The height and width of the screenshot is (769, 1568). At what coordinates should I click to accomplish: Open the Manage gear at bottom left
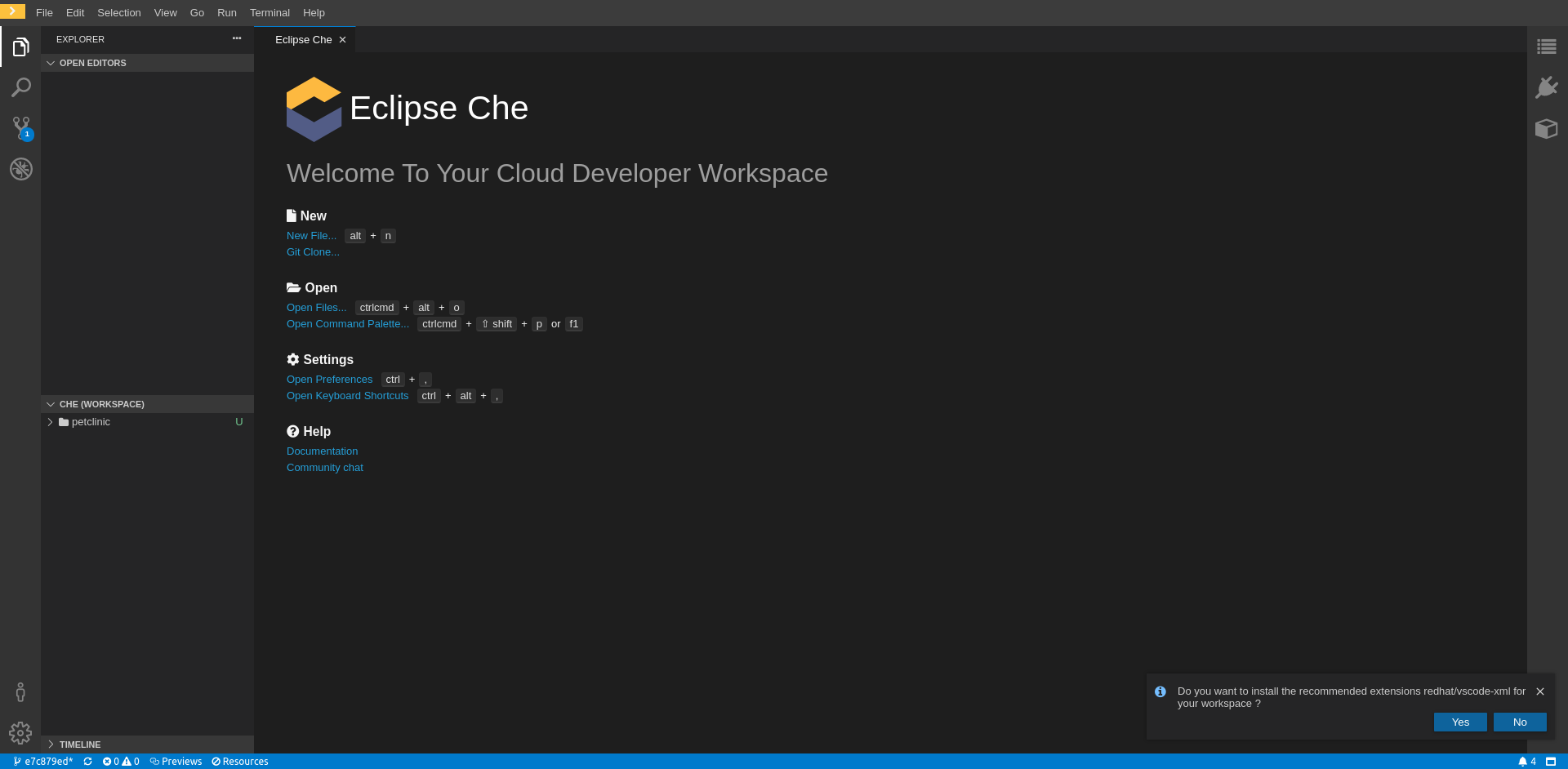tap(20, 733)
